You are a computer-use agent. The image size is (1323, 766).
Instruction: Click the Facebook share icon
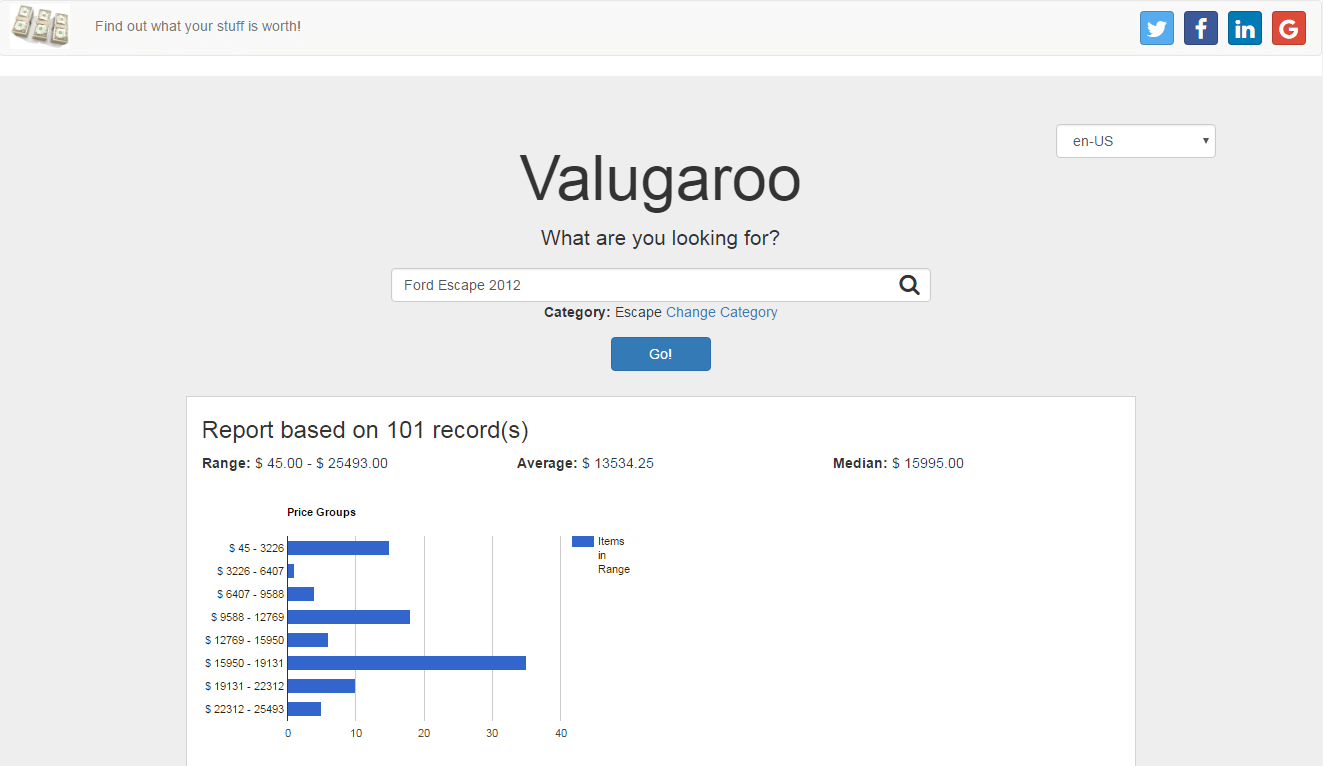1201,28
